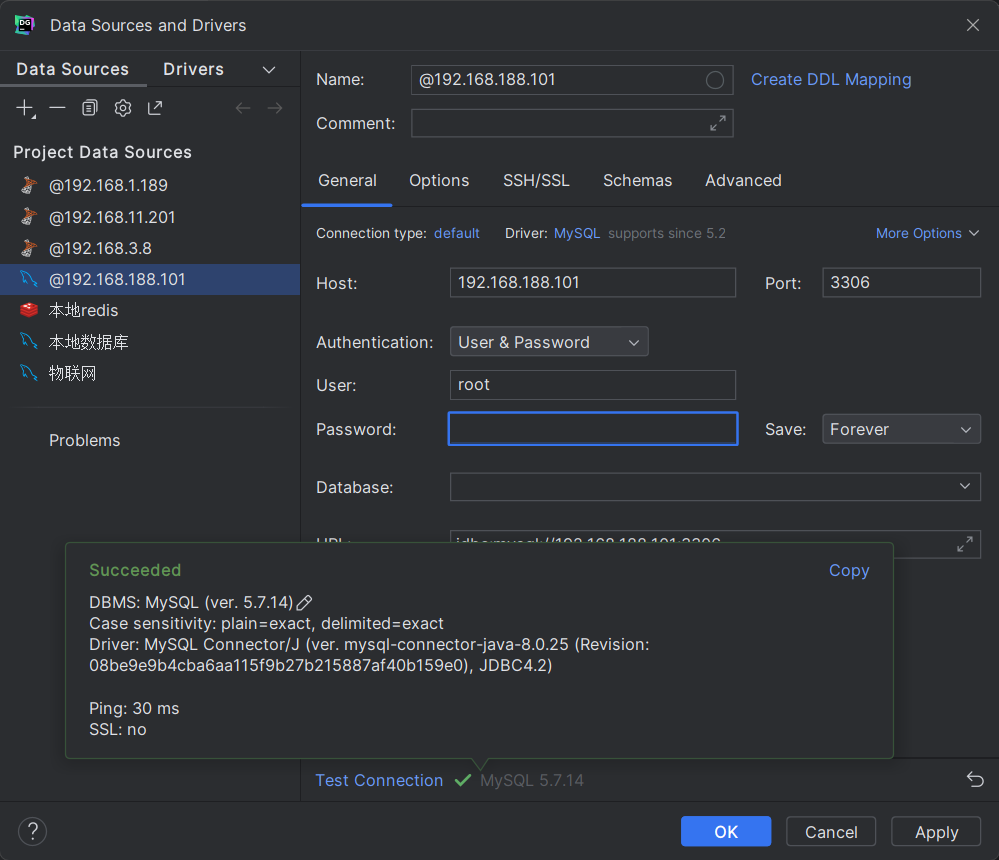Switch to the Drivers tab

pyautogui.click(x=193, y=69)
